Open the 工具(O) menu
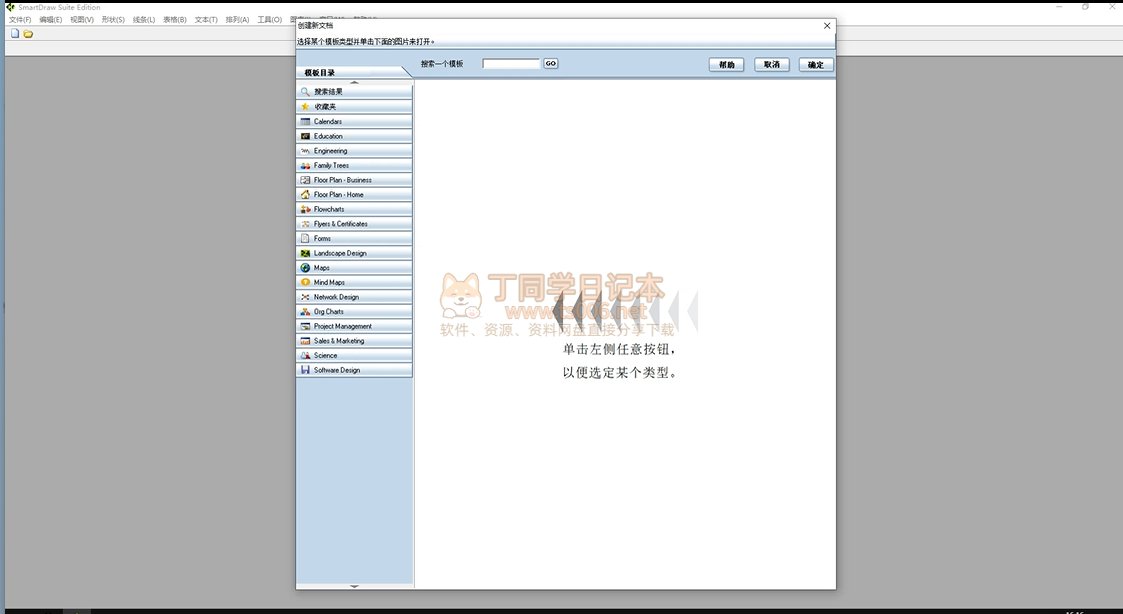The width and height of the screenshot is (1123, 614). click(270, 19)
